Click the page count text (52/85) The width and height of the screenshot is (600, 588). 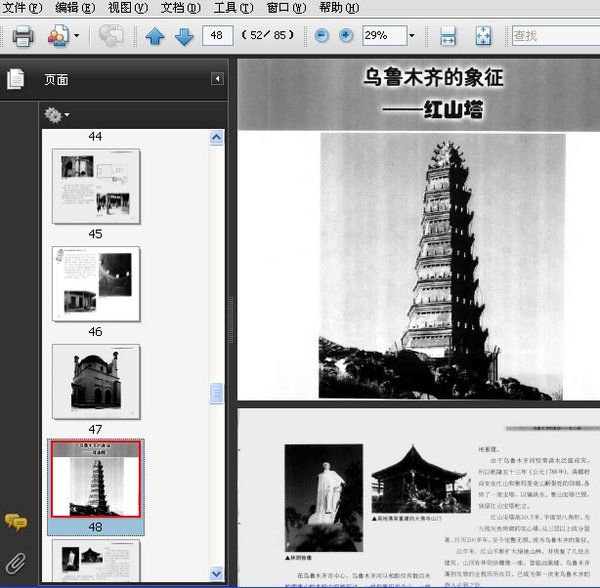coord(267,35)
